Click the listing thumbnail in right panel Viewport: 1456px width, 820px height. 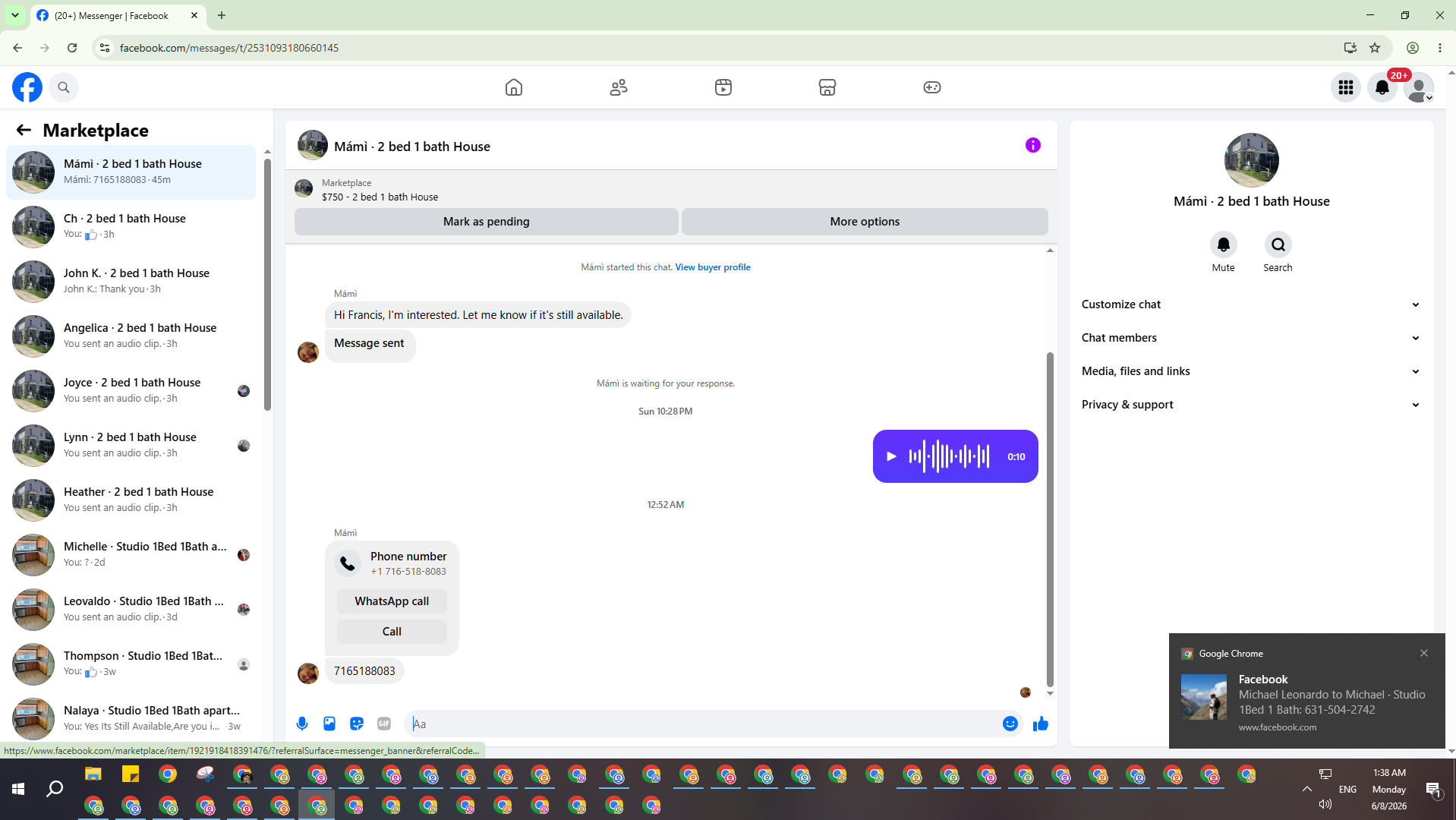tap(1251, 160)
